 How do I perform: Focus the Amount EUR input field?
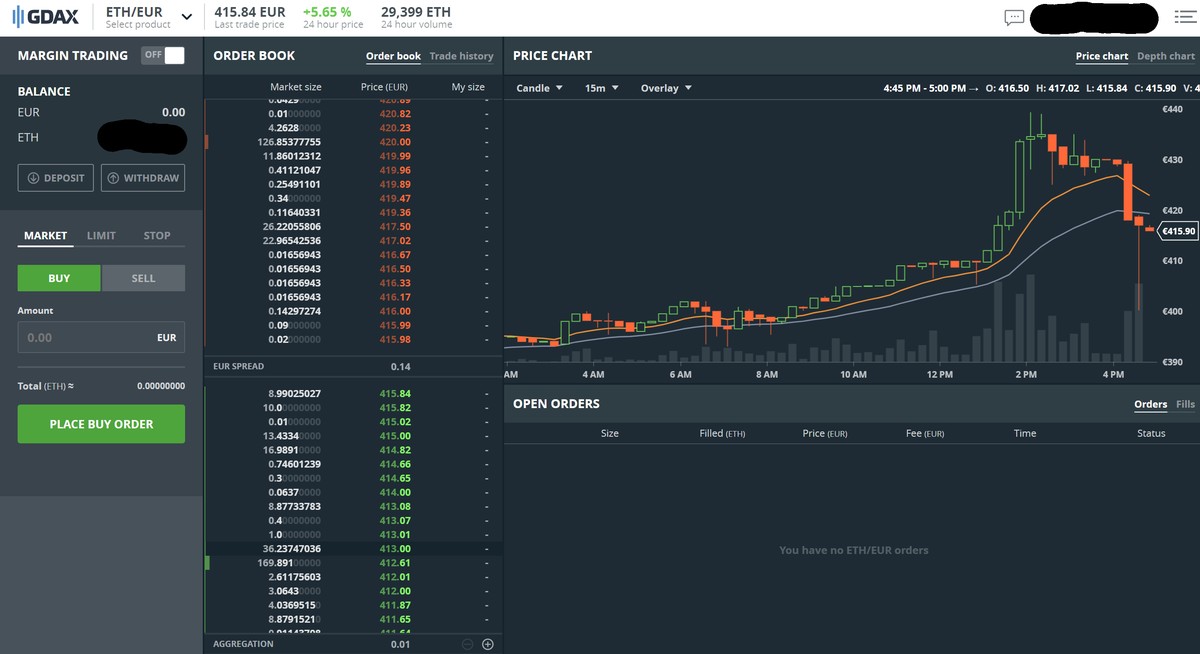click(101, 337)
